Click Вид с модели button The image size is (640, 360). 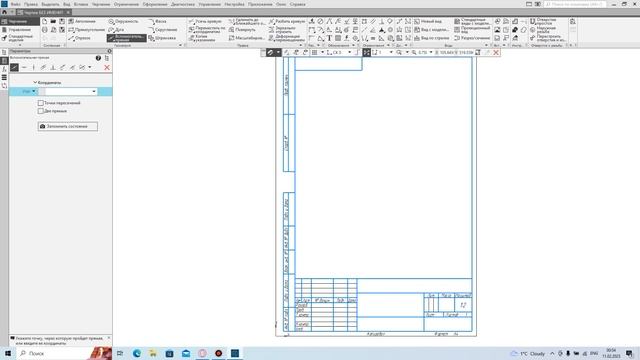pyautogui.click(x=431, y=30)
